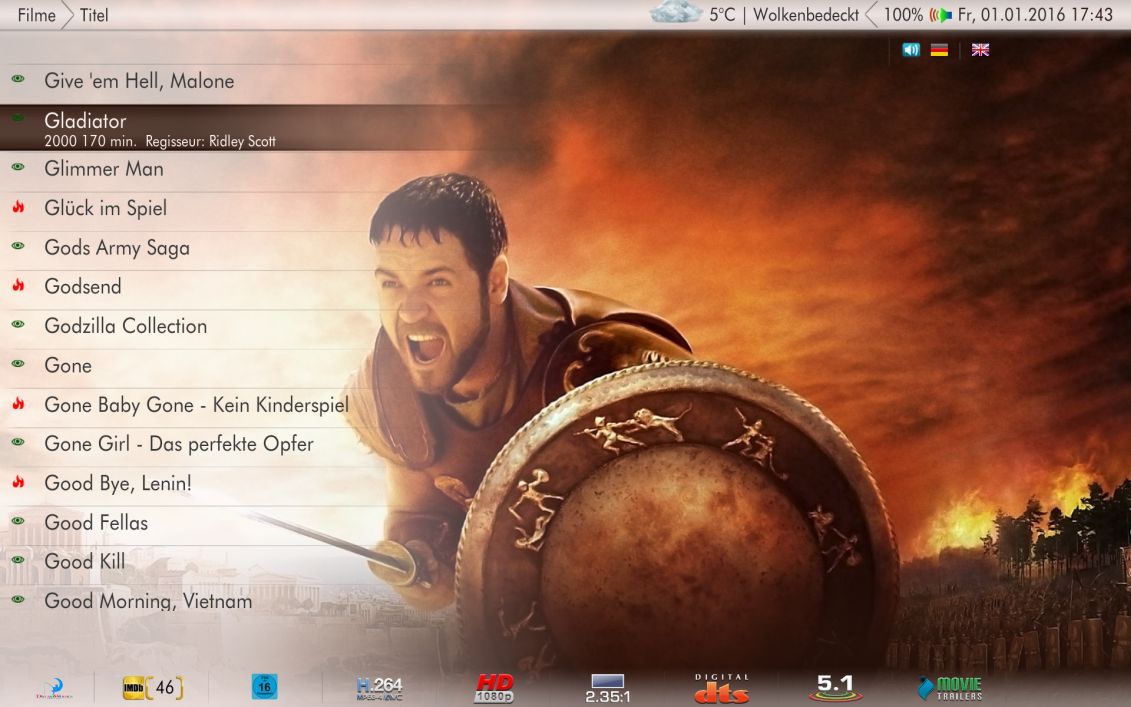Screen dimensions: 1131x707
Task: Click the 2.35:1 aspect ratio icon
Action: coord(607,689)
